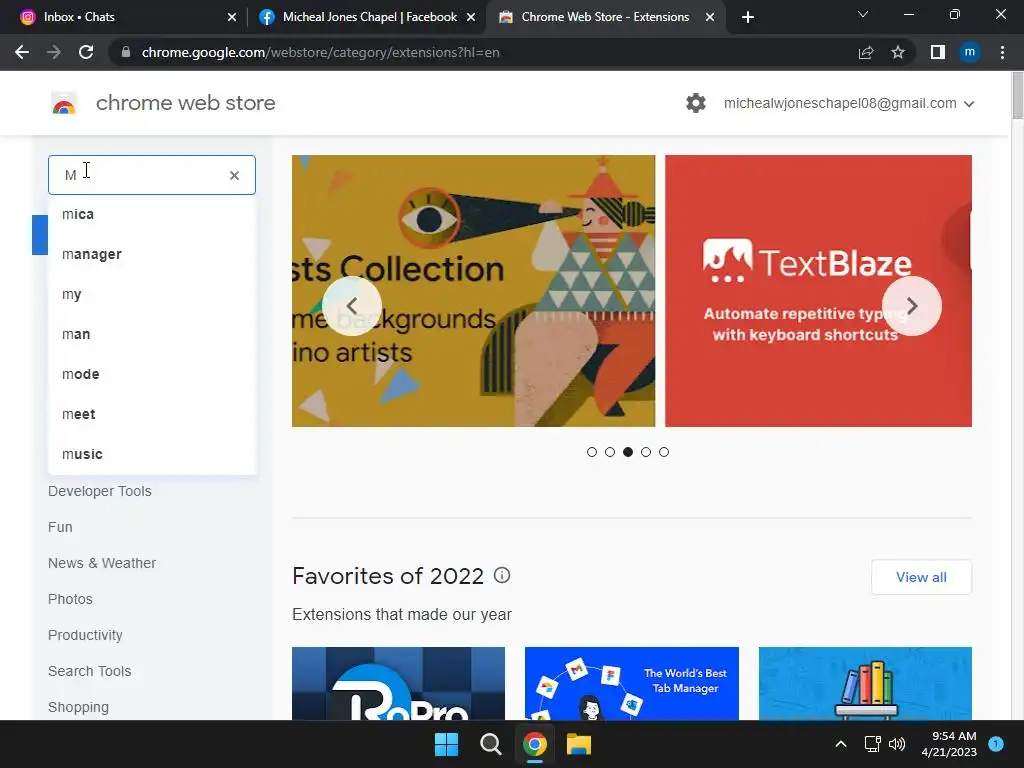1024x768 pixels.
Task: Click View all for Favorites of 2022
Action: (921, 577)
